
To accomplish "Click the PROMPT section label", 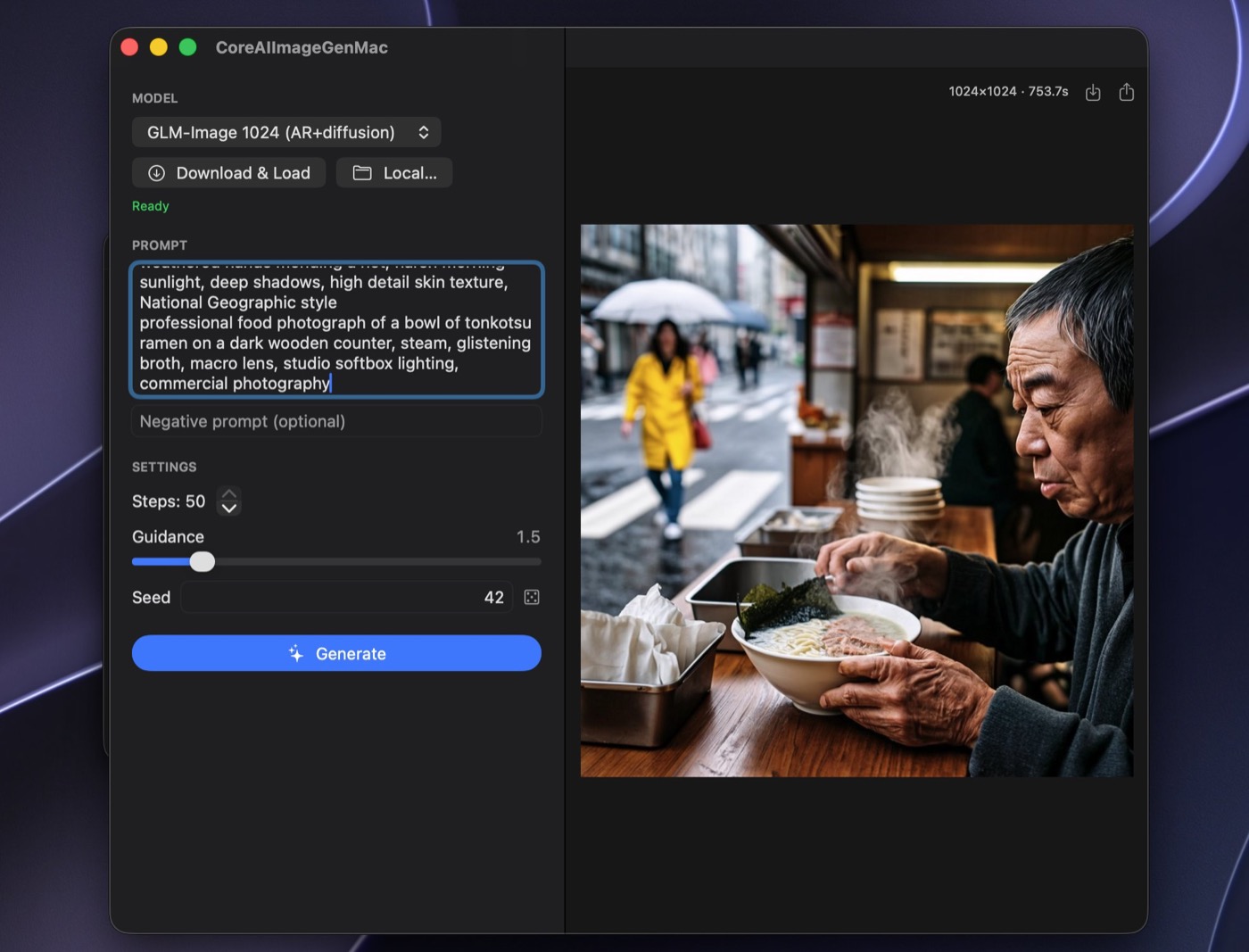I will (x=160, y=245).
